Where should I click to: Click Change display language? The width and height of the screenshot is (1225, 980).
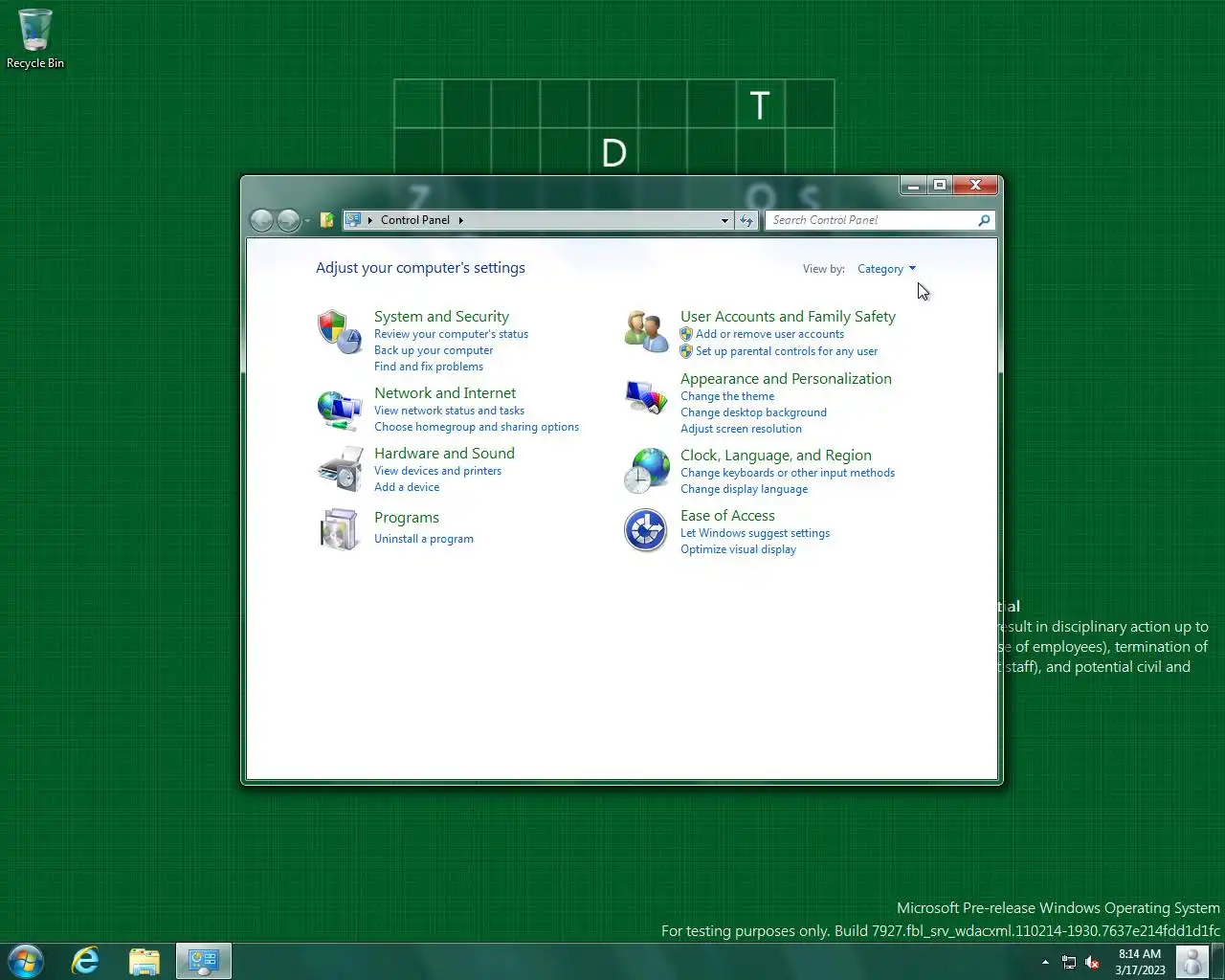click(x=744, y=489)
